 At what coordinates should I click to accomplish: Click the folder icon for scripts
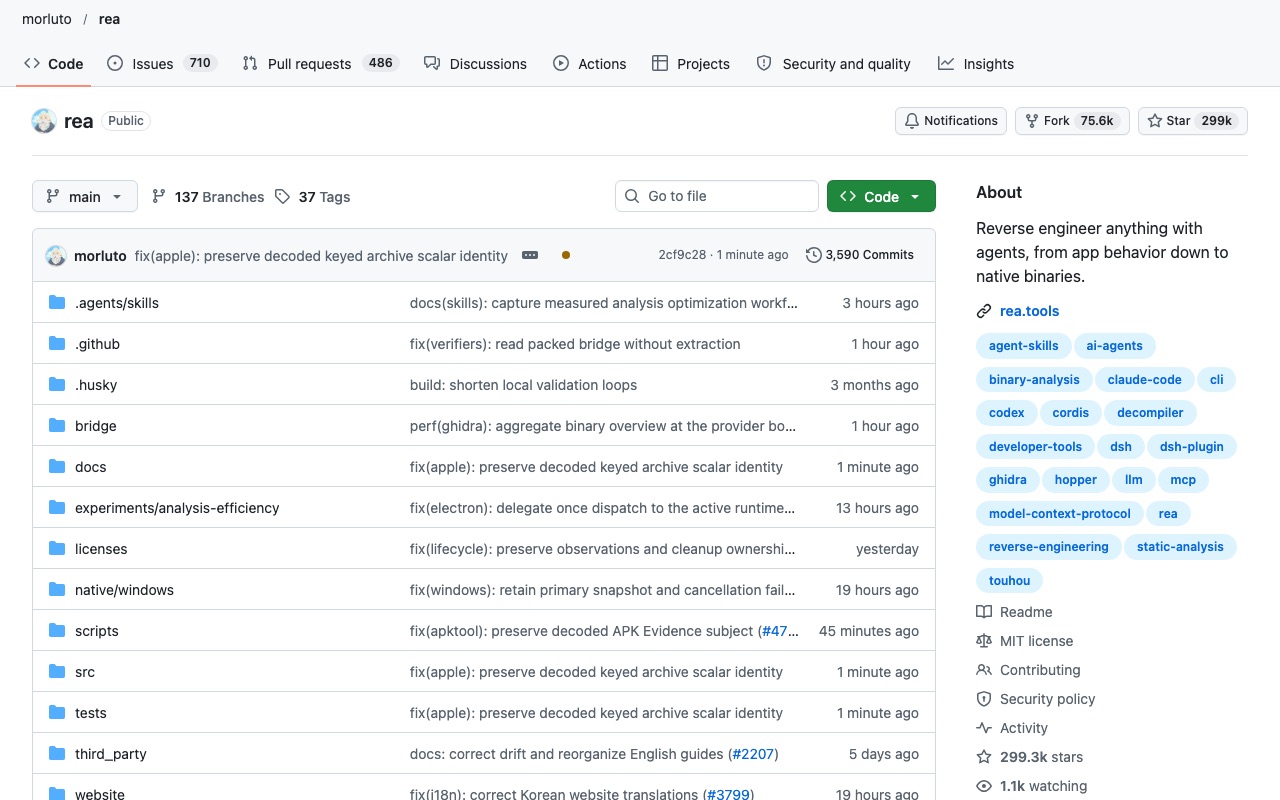click(x=57, y=631)
